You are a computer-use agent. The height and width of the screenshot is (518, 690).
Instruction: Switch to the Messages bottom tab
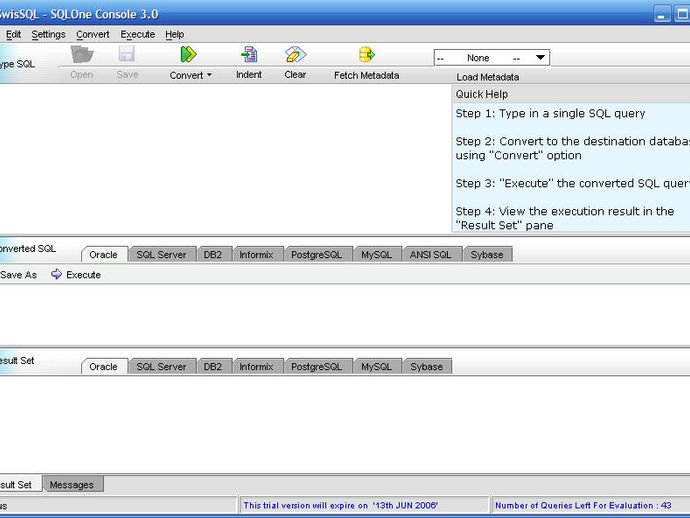pyautogui.click(x=72, y=485)
